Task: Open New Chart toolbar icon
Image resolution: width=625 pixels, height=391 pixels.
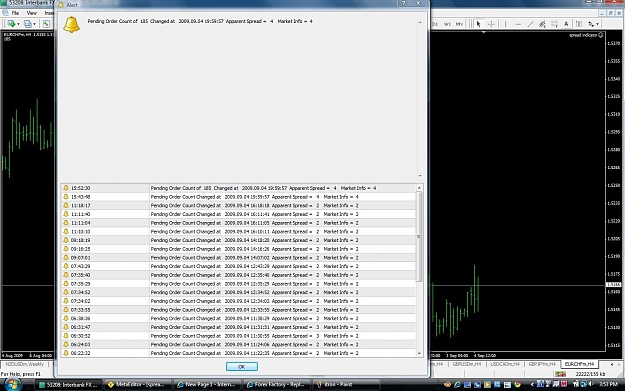Action: (11, 24)
